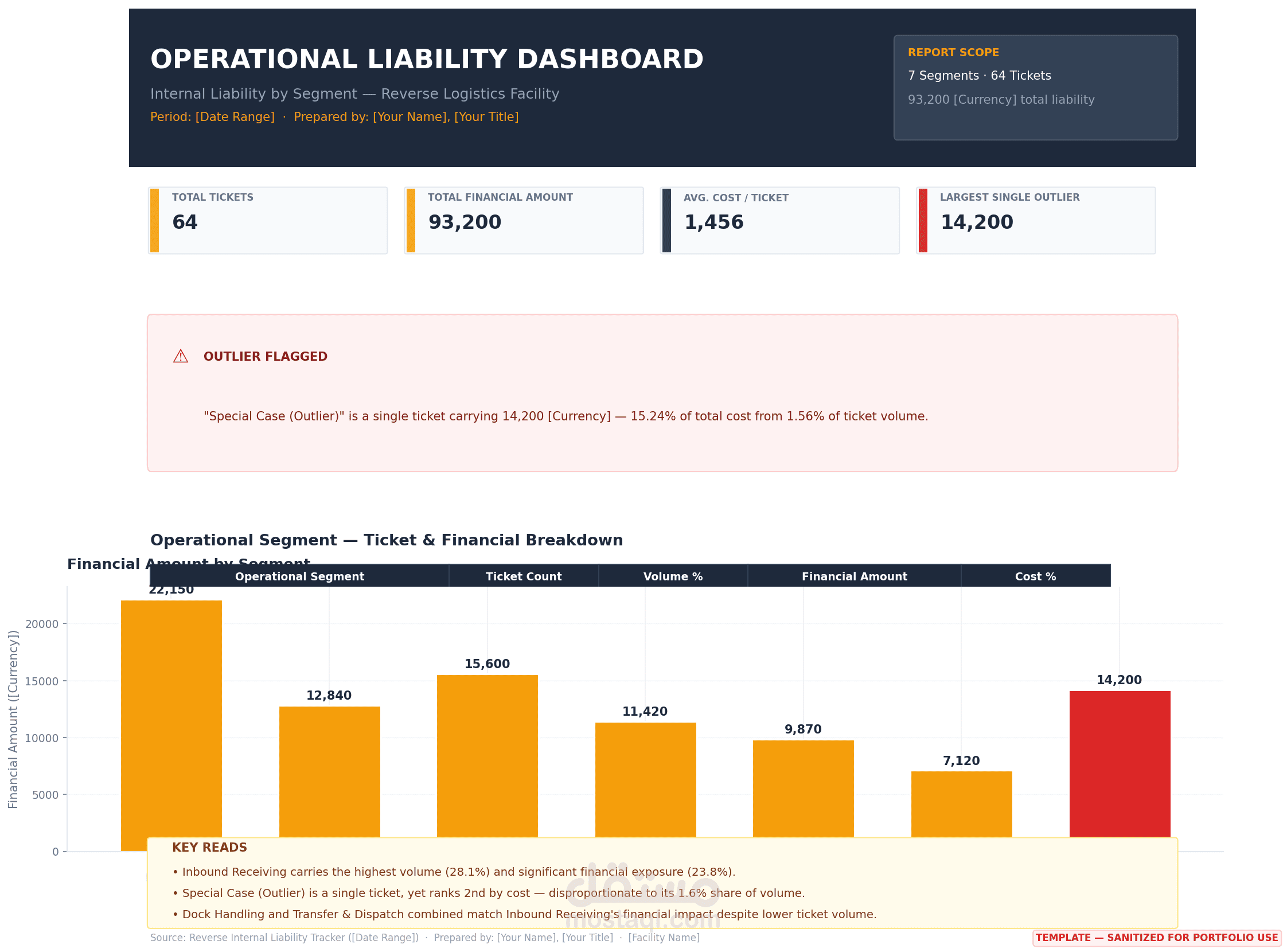Click the 5000 y-axis tick label
The image size is (1287, 952).
point(45,795)
